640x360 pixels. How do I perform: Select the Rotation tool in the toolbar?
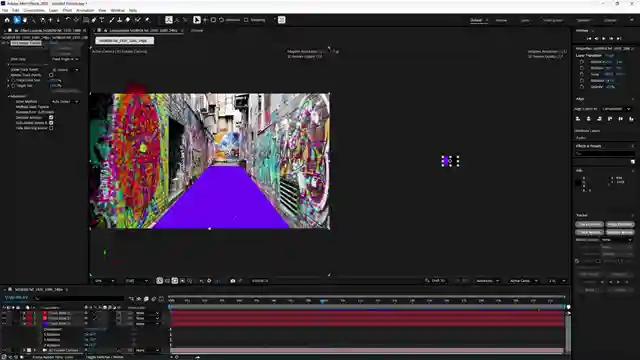[68, 20]
